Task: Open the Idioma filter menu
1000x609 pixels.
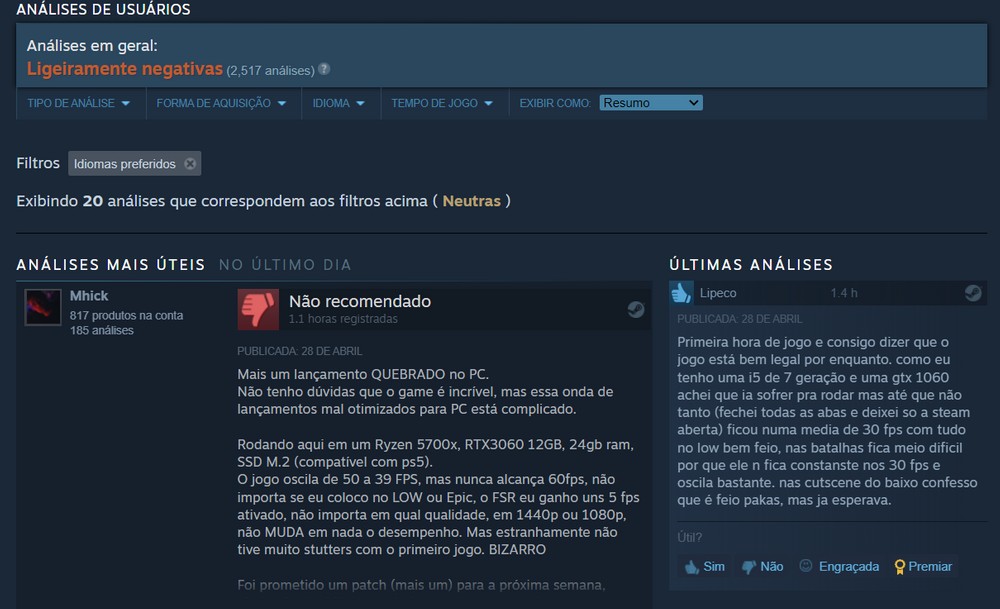Action: click(339, 103)
